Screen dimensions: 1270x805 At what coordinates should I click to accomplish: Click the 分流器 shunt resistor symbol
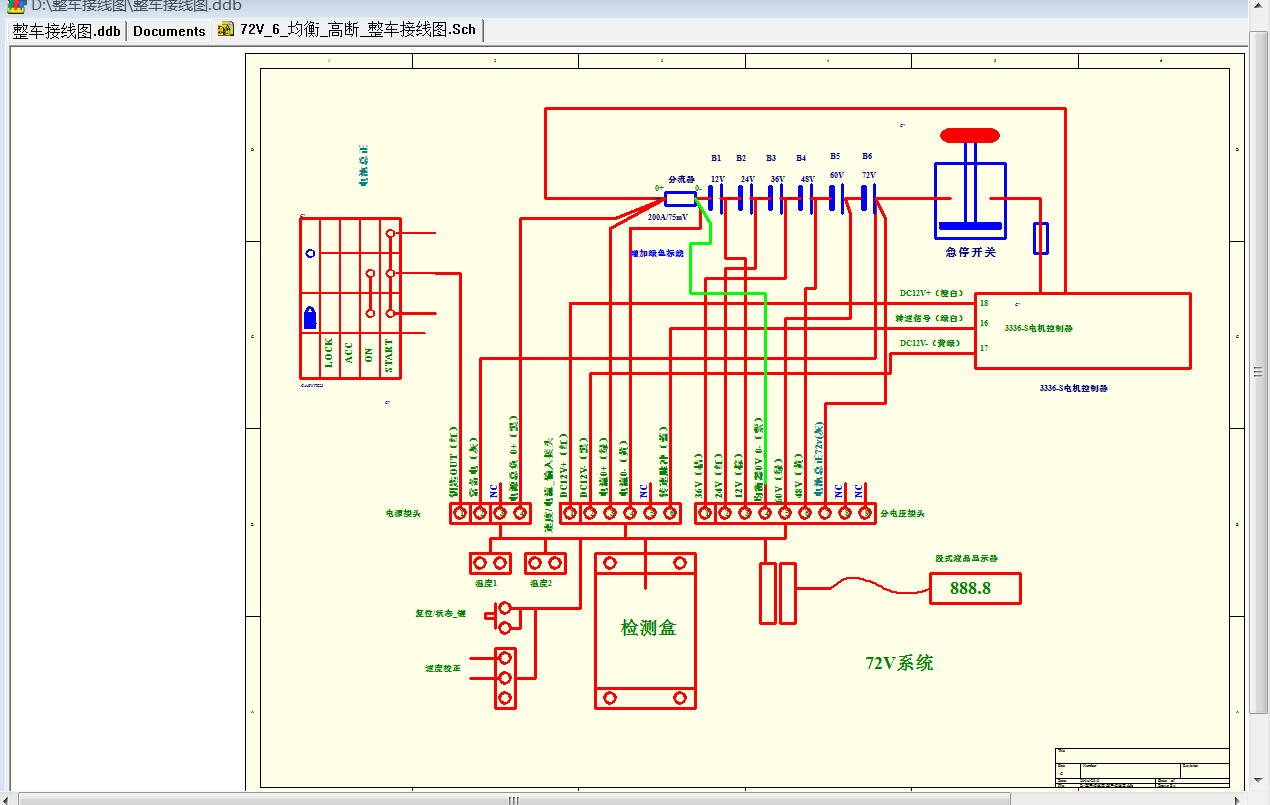tap(680, 199)
